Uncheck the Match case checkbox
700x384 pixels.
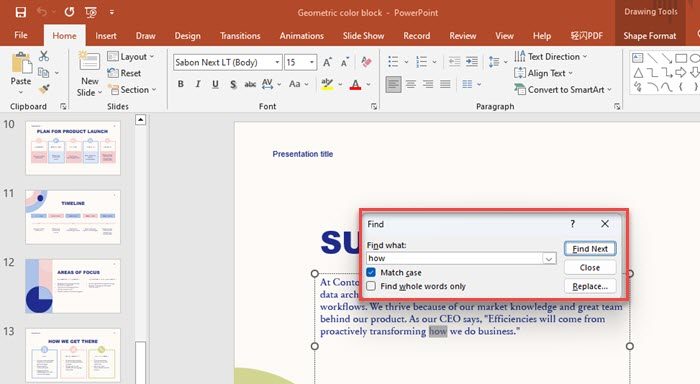371,272
